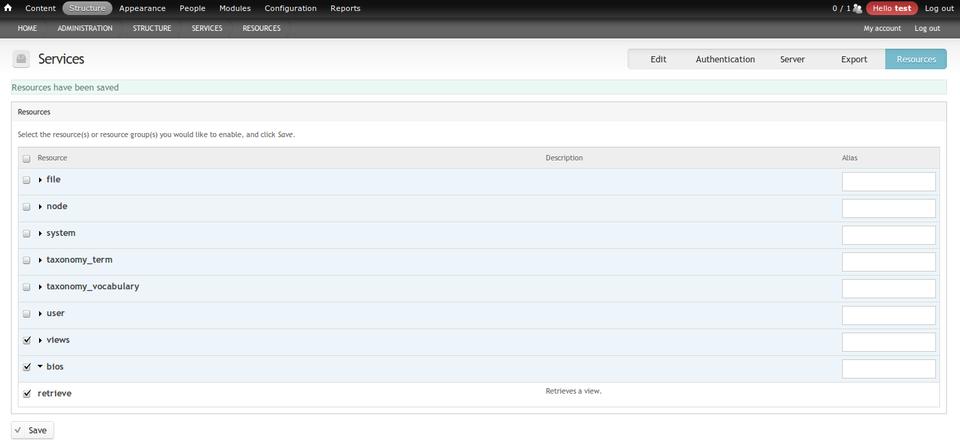Expand the node resource group
This screenshot has width=960, height=443.
[x=40, y=207]
